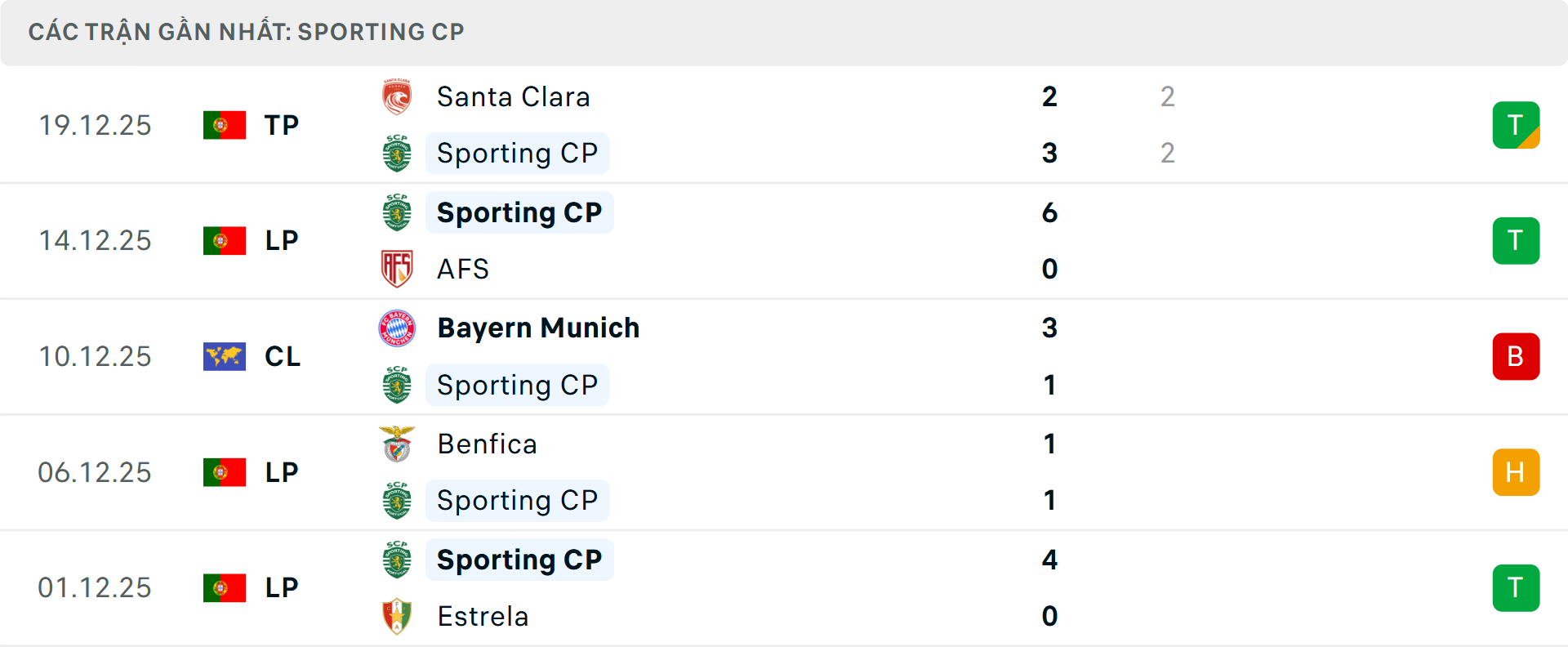Open the Bayern Munich team link
The height and width of the screenshot is (647, 1568).
click(538, 328)
